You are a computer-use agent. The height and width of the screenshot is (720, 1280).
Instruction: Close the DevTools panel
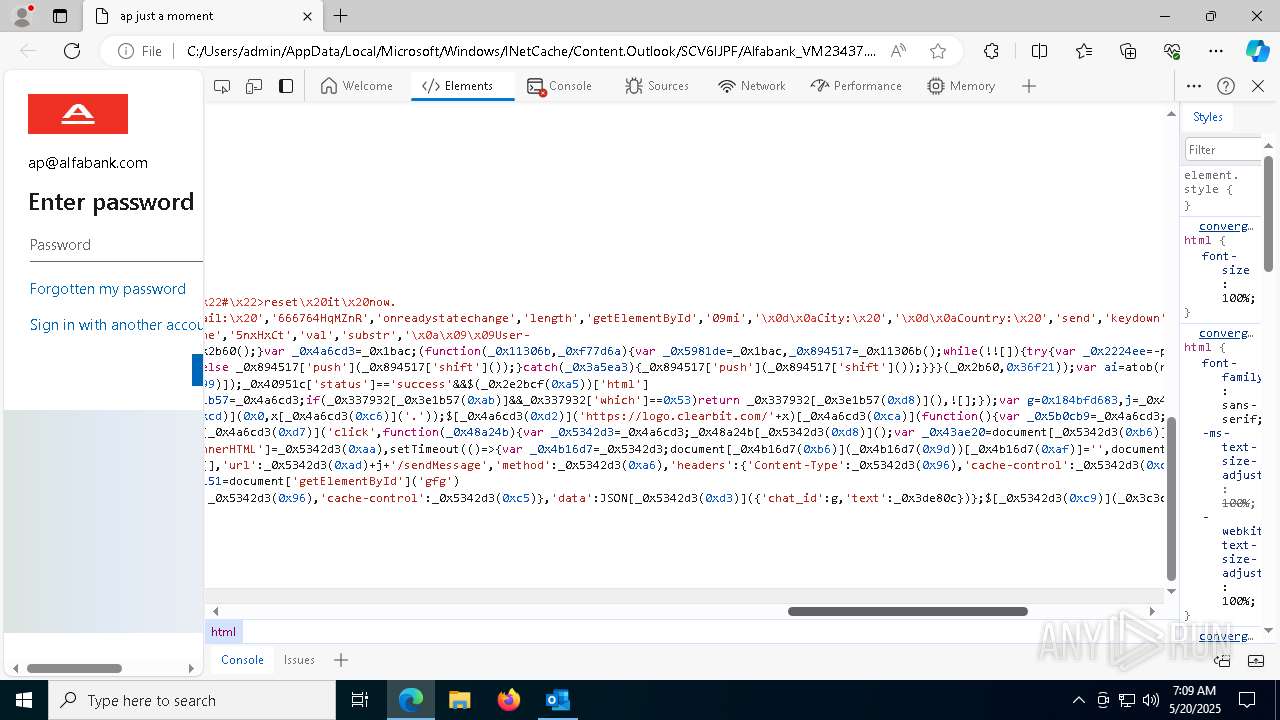[1258, 86]
